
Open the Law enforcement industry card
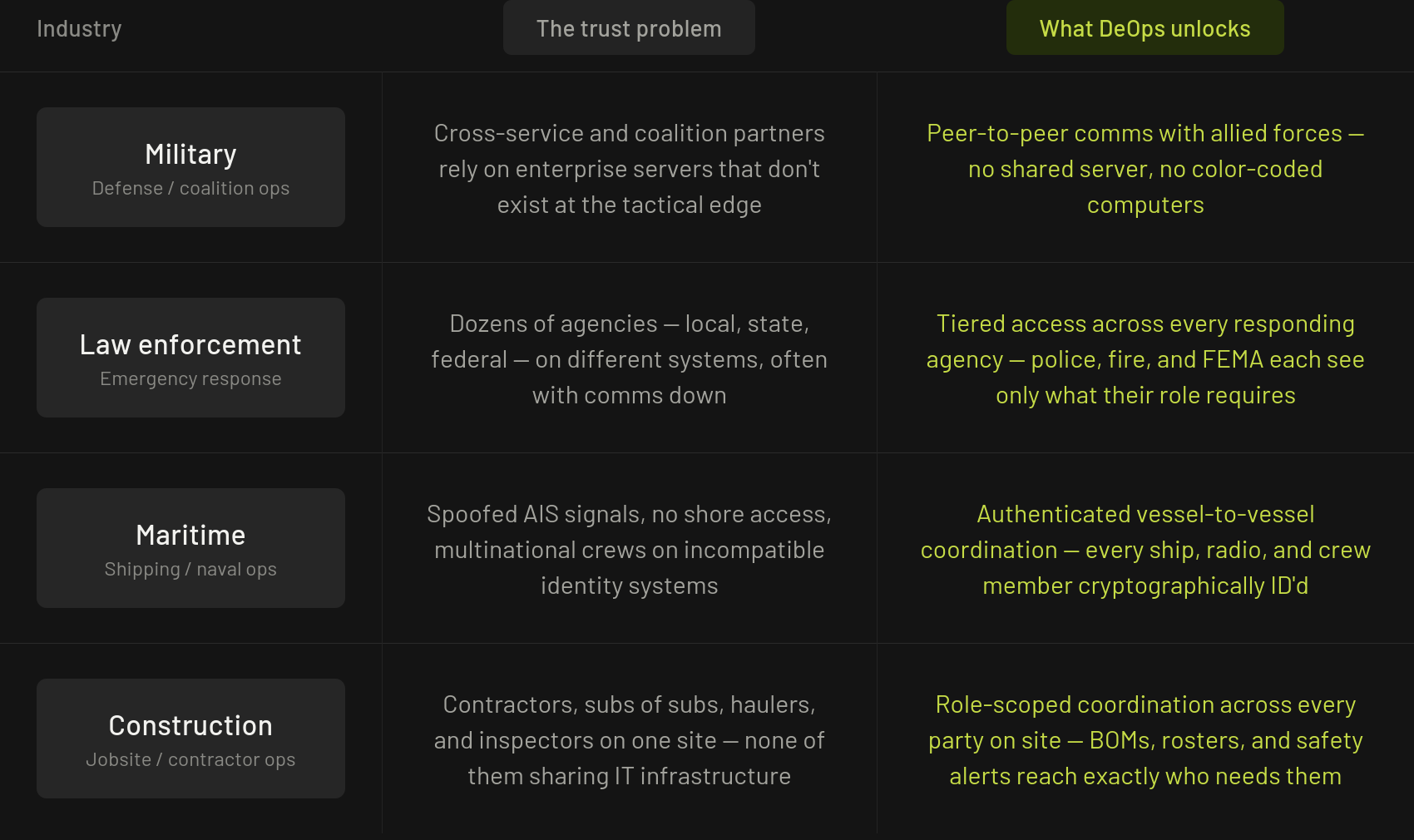click(190, 358)
